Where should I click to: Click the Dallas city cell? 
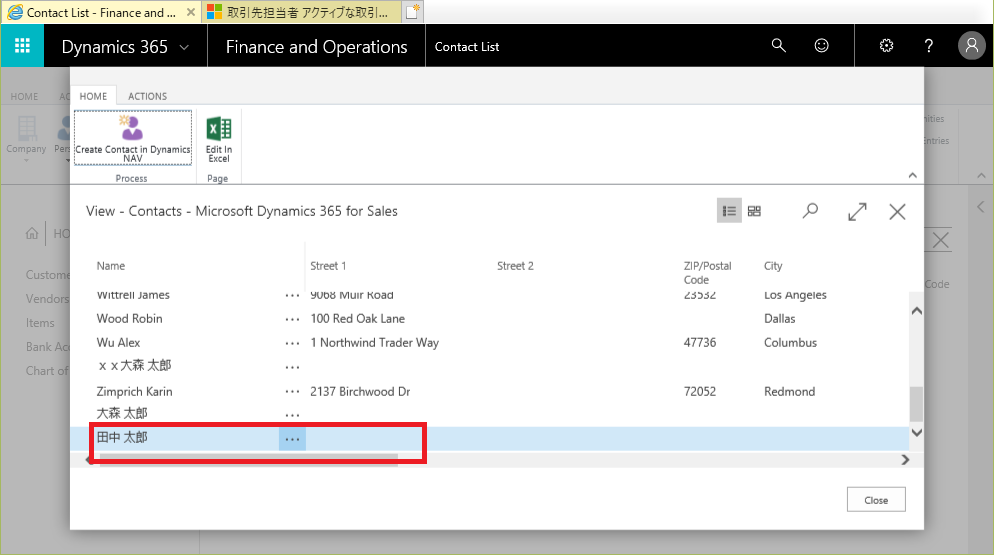[x=780, y=318]
